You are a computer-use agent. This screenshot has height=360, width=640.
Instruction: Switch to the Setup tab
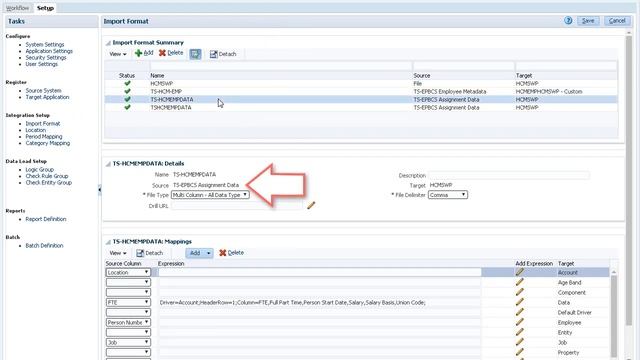[45, 8]
